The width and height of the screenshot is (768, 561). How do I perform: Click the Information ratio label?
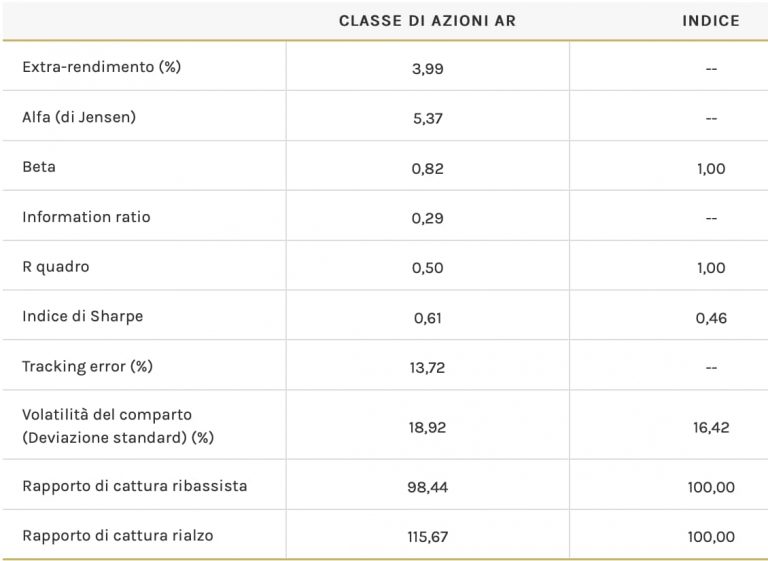[x=86, y=217]
